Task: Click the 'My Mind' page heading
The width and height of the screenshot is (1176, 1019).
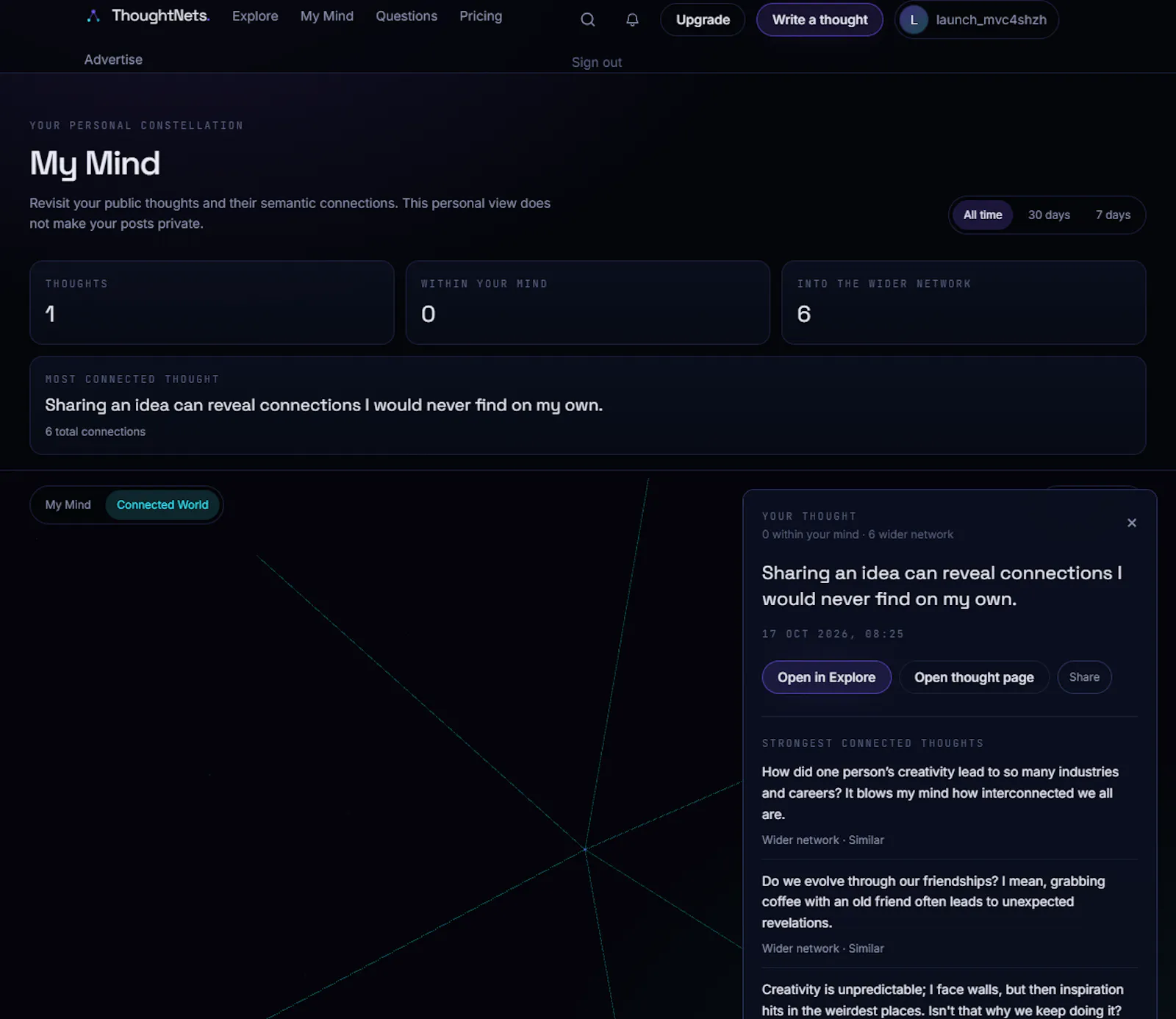Action: coord(95,163)
